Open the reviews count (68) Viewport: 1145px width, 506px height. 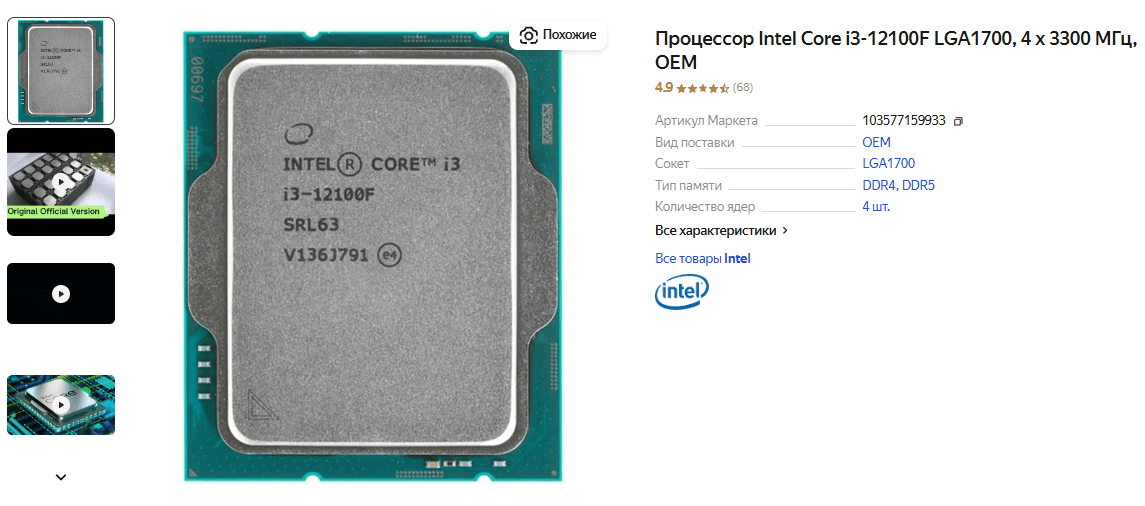tap(743, 88)
